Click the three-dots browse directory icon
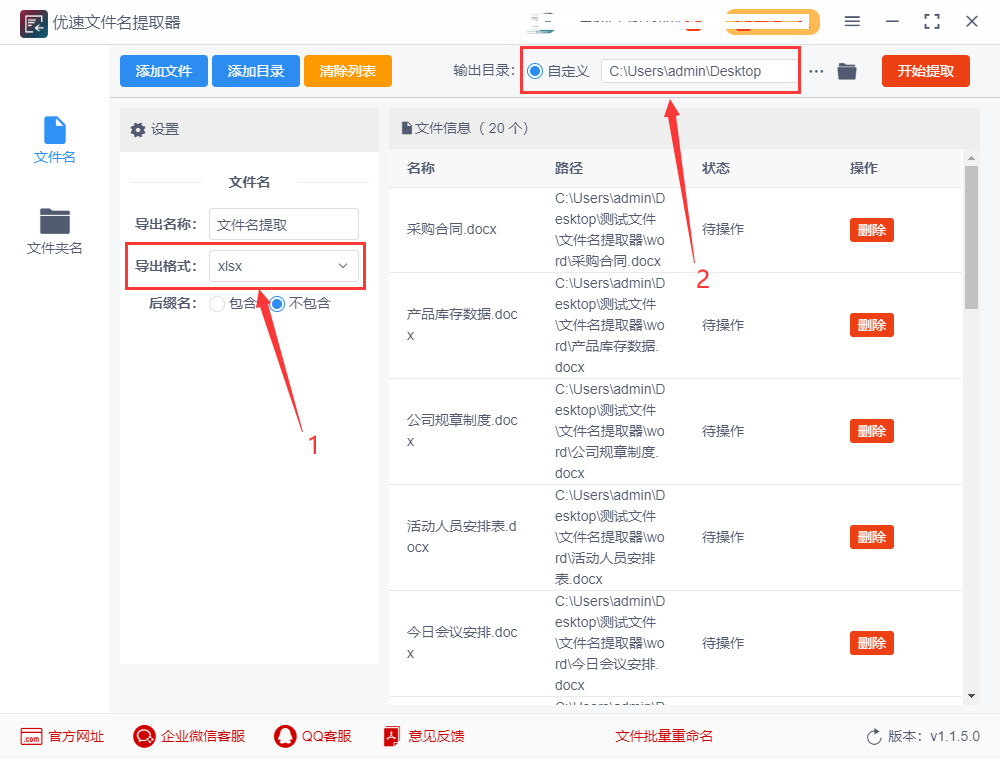Viewport: 1000px width, 760px height. [816, 71]
